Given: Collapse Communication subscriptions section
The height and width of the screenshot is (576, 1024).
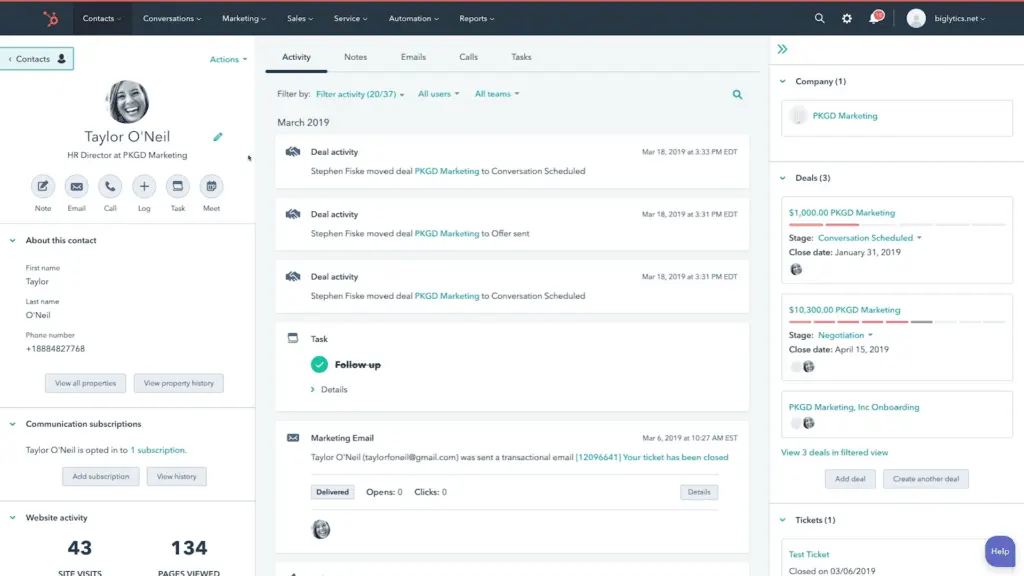Looking at the screenshot, I should (x=12, y=424).
